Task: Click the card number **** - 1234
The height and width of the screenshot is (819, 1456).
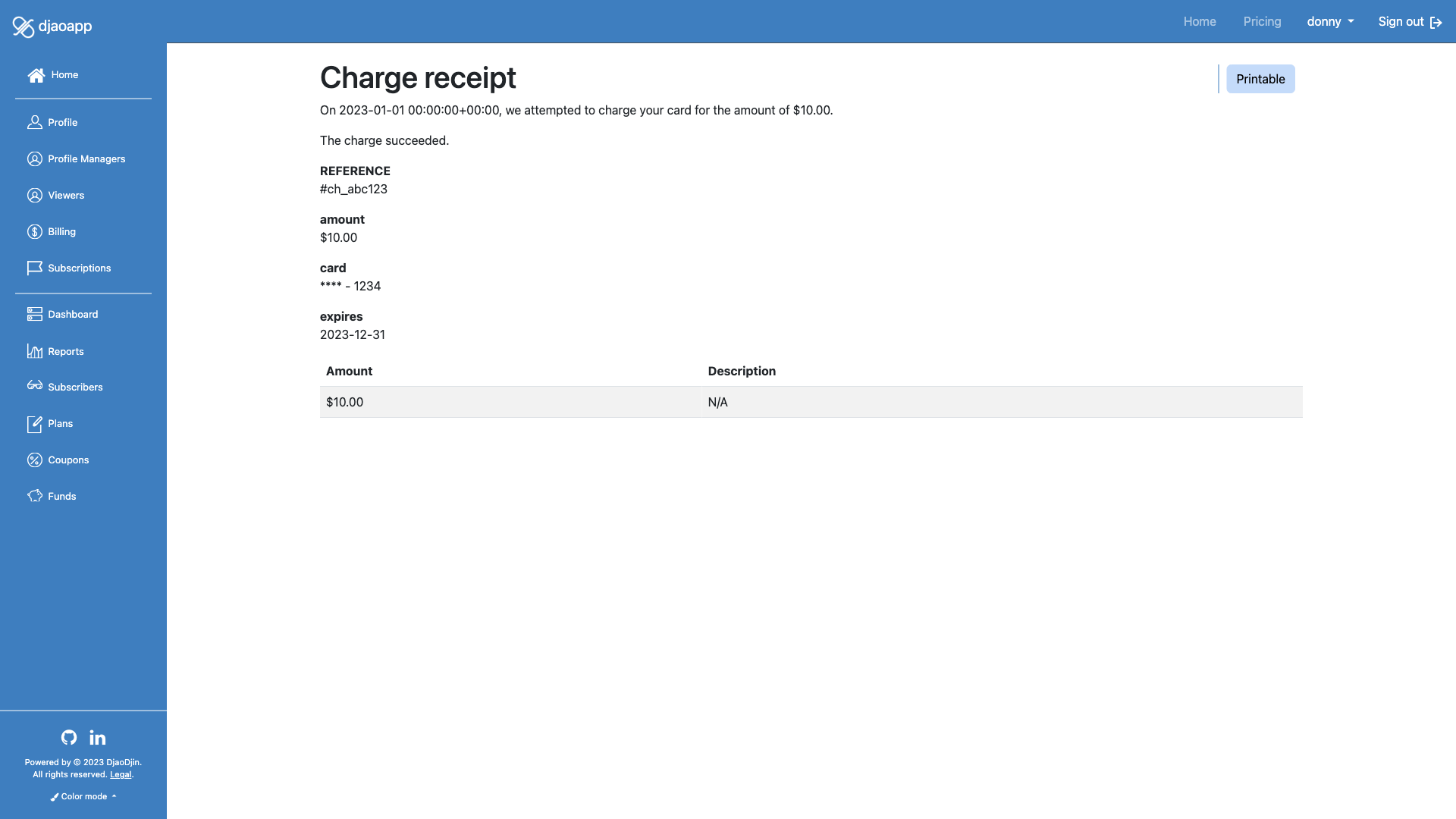Action: 350,286
